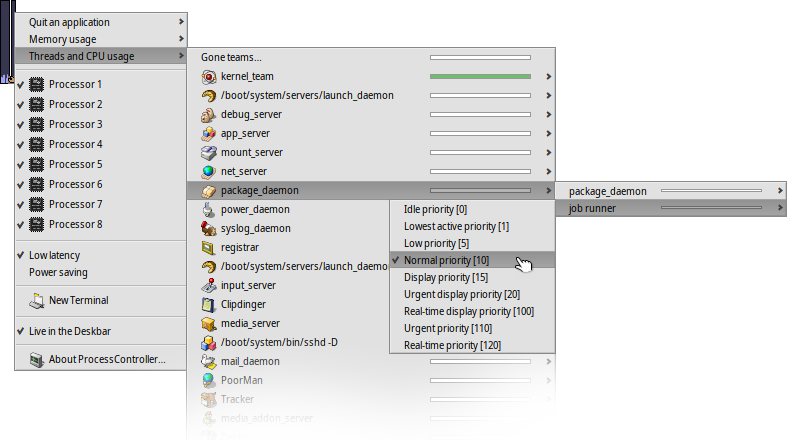Open About ProcessController
The width and height of the screenshot is (787, 440).
click(100, 360)
